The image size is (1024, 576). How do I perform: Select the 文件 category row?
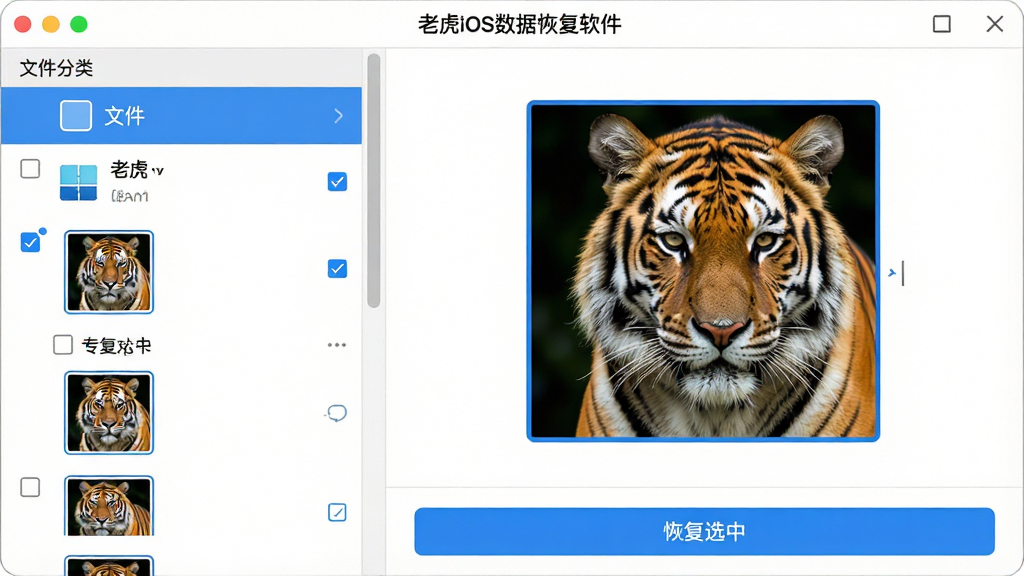tap(181, 116)
